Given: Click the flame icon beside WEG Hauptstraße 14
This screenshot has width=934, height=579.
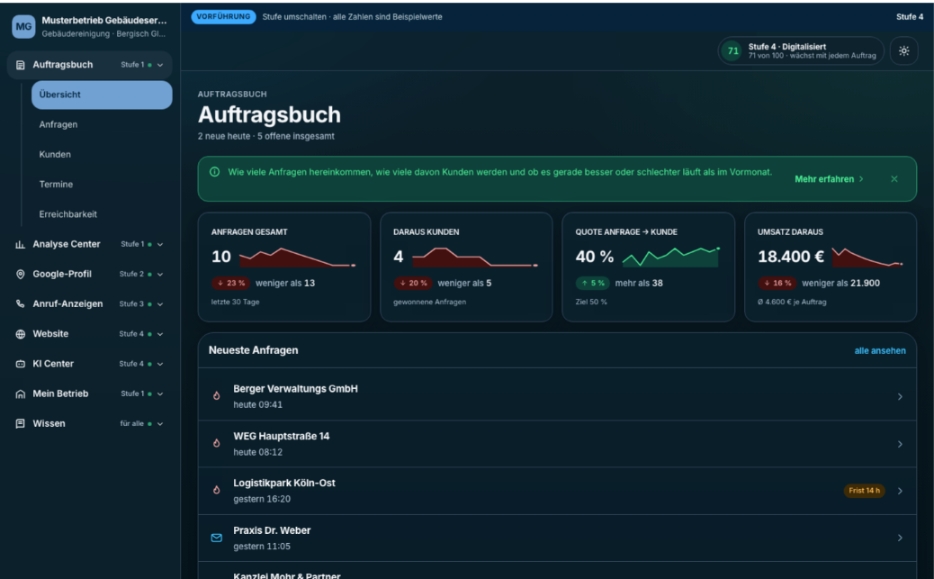Looking at the screenshot, I should click(217, 443).
